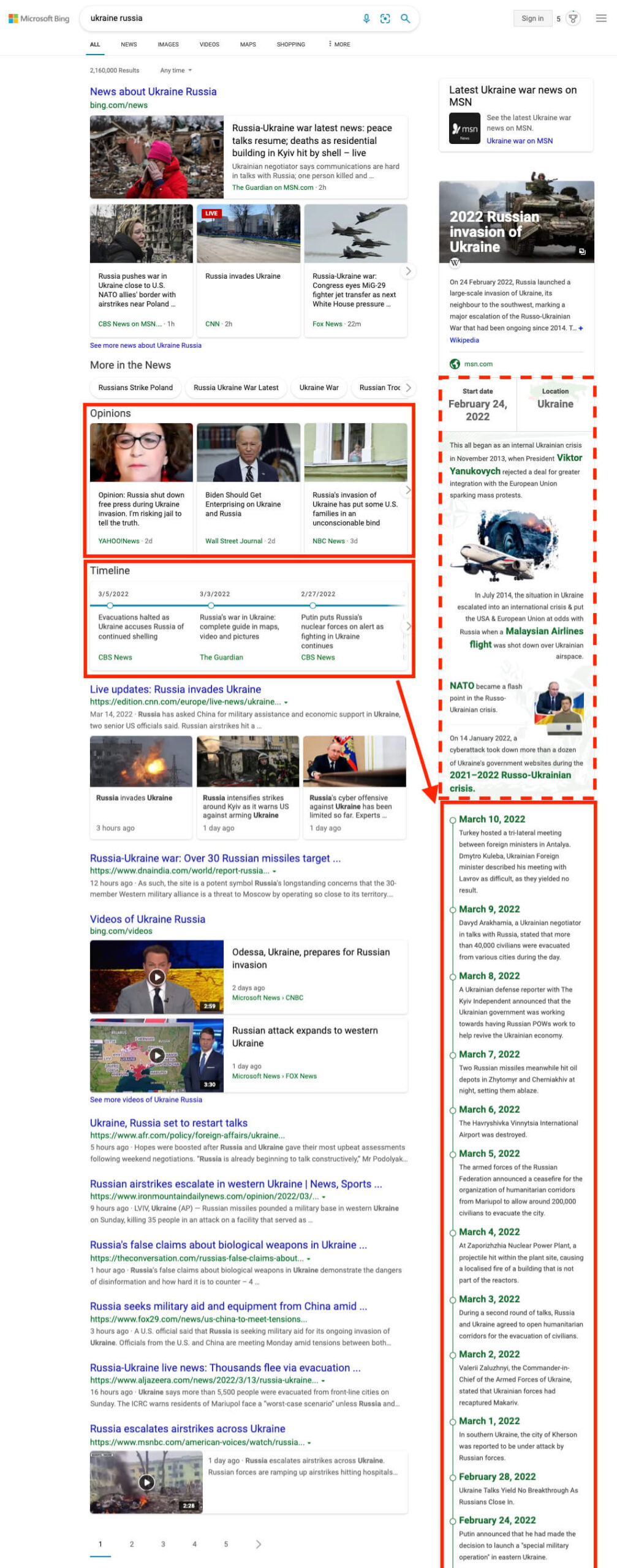Click the image gallery icon on invasion banner
This screenshot has height=1568, width=617.
coord(582,252)
